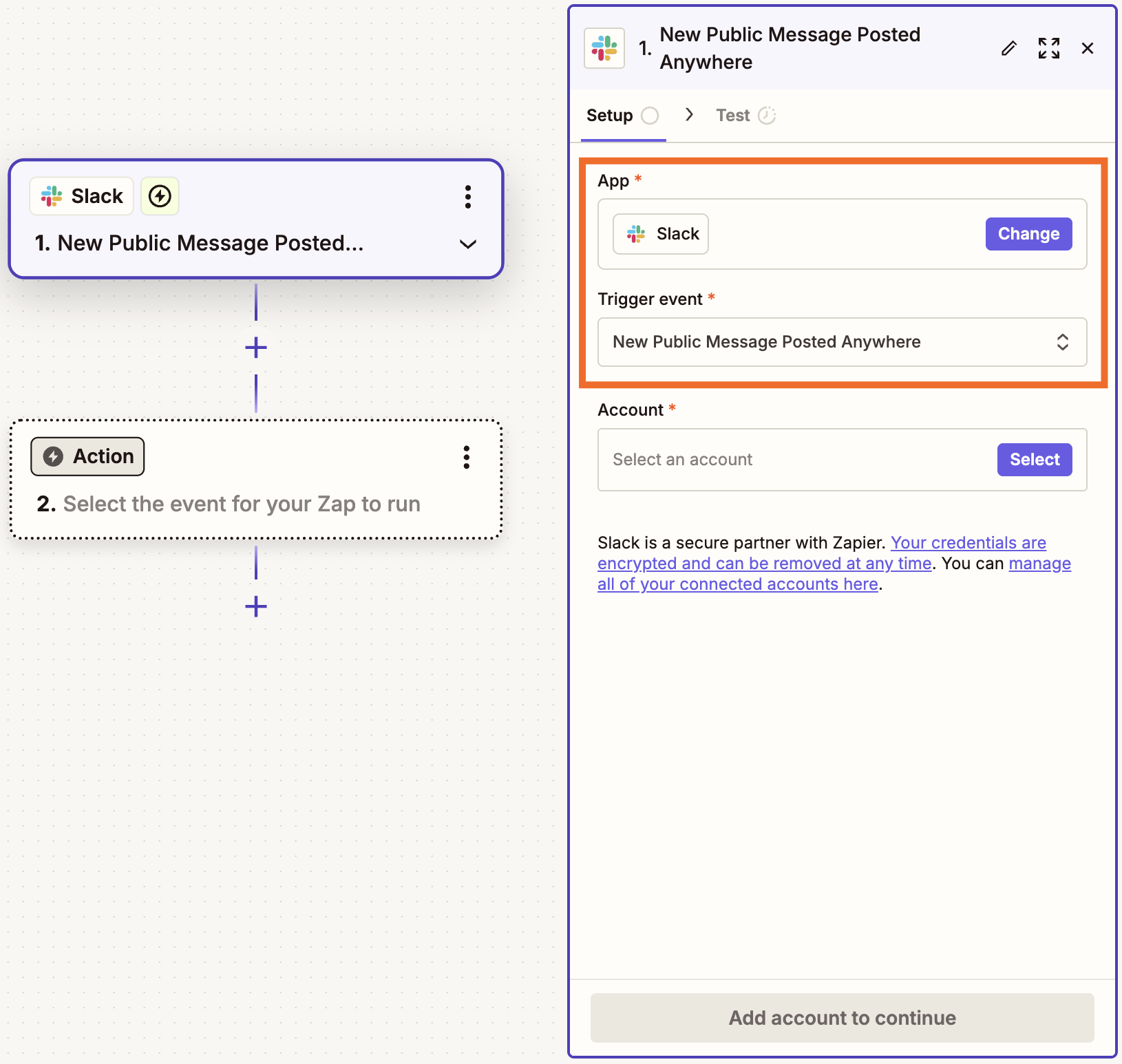
Task: Click the Slack app icon on step 1 card
Action: click(x=51, y=196)
